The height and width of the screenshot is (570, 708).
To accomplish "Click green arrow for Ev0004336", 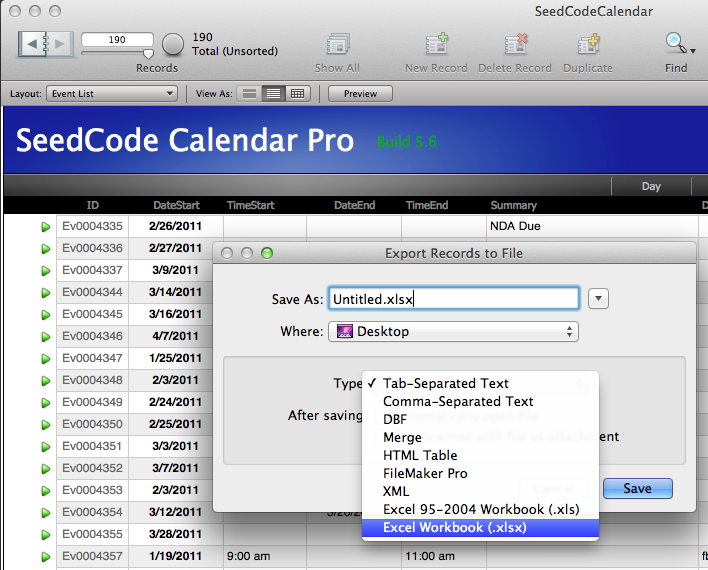I will click(46, 249).
